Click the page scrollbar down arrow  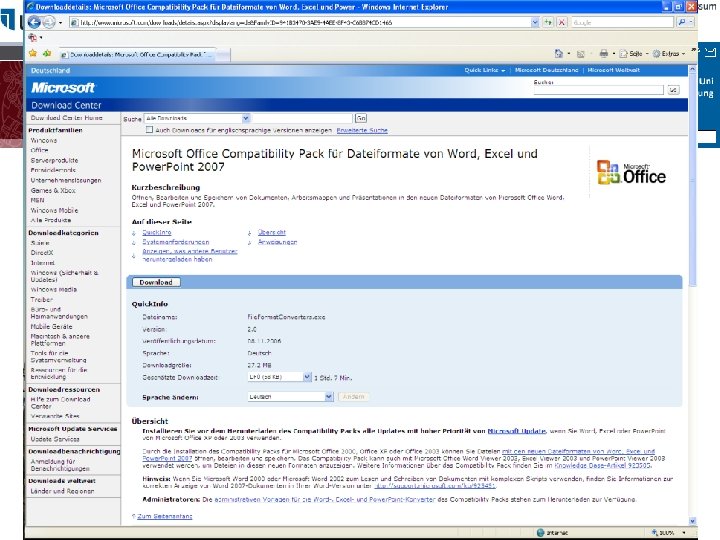[692, 521]
